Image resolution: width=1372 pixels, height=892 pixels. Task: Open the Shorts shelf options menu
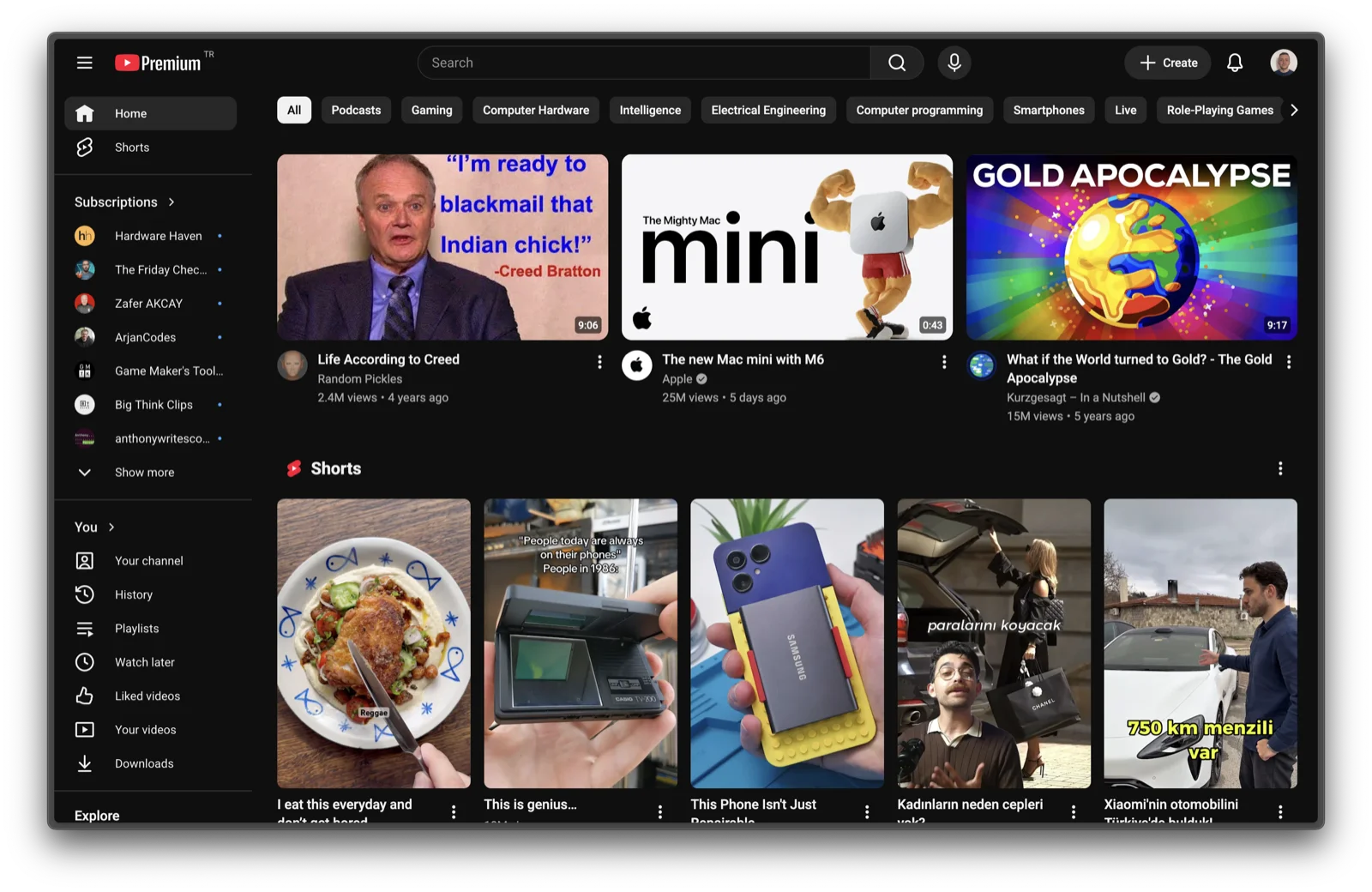coord(1280,468)
